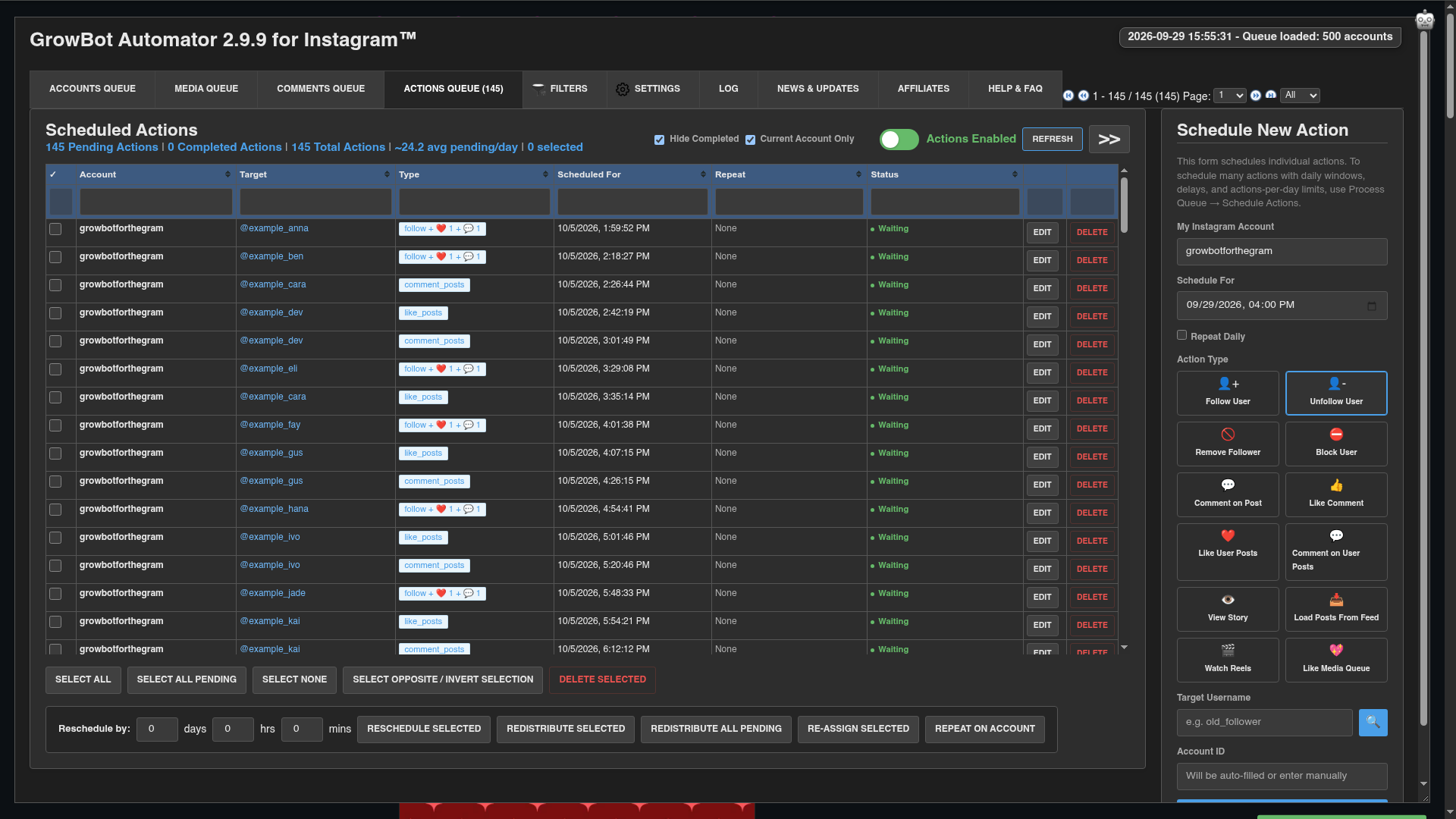
Task: Uncheck Hide Completed
Action: [659, 140]
